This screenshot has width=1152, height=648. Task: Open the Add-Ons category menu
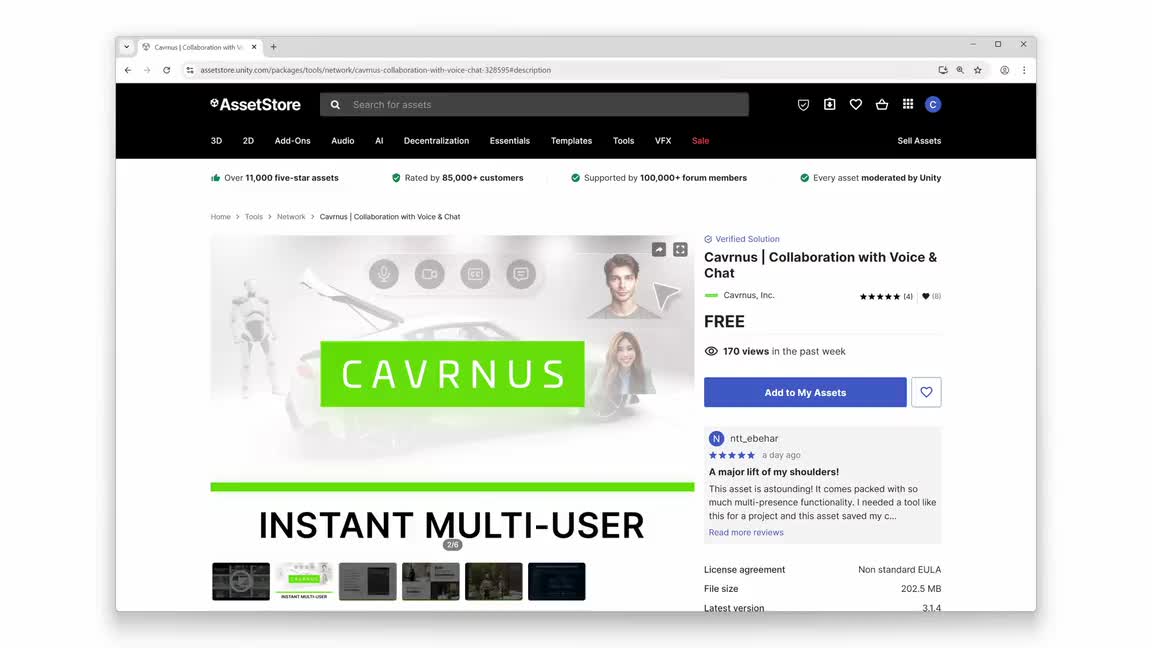coord(292,140)
